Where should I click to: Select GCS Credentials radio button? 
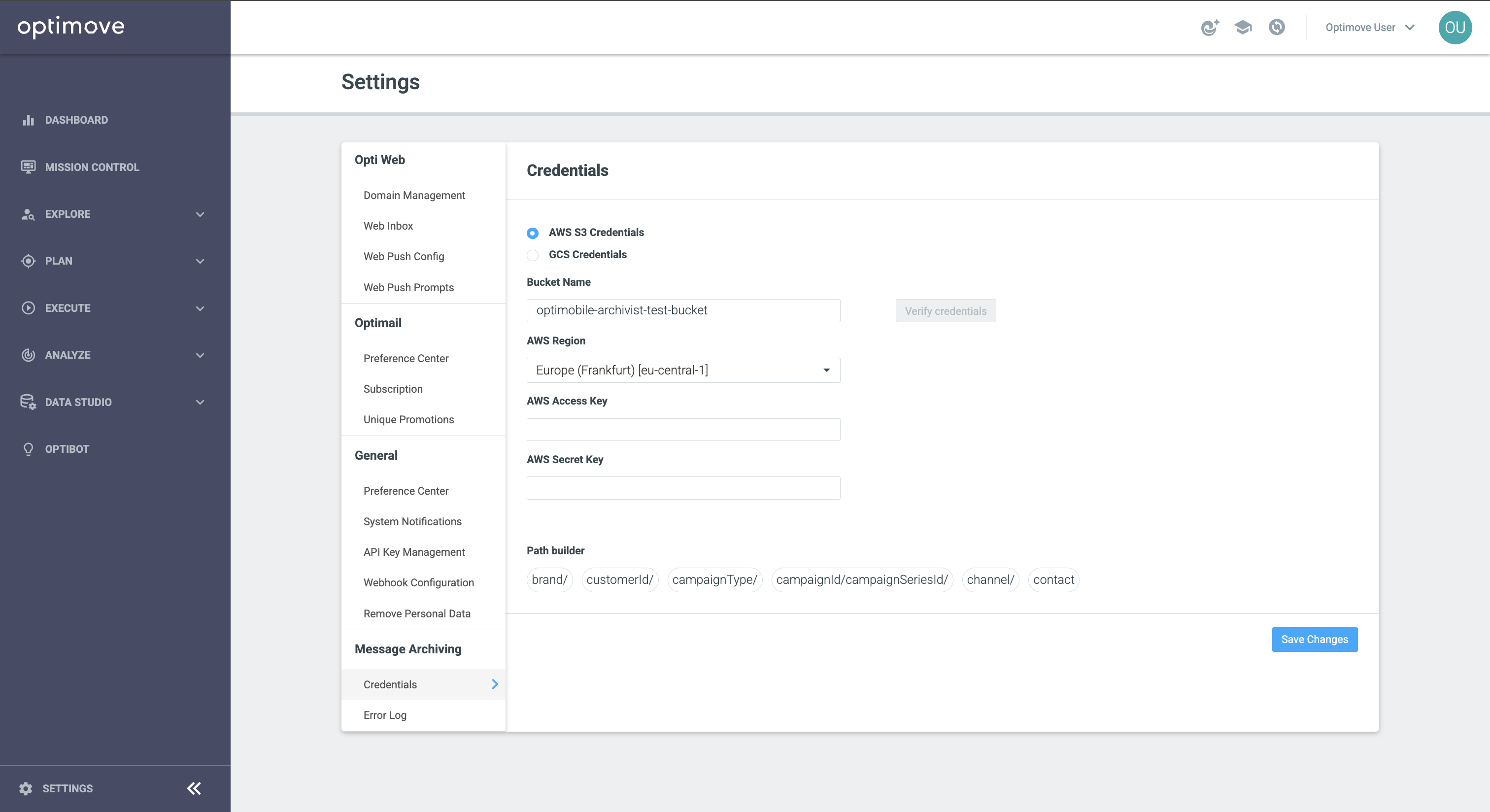point(533,255)
